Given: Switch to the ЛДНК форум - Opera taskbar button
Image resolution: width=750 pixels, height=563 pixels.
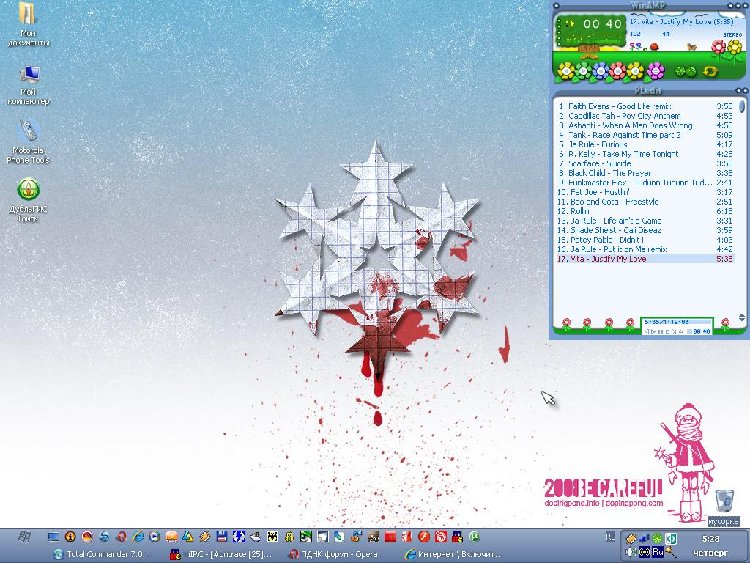Looking at the screenshot, I should point(334,554).
